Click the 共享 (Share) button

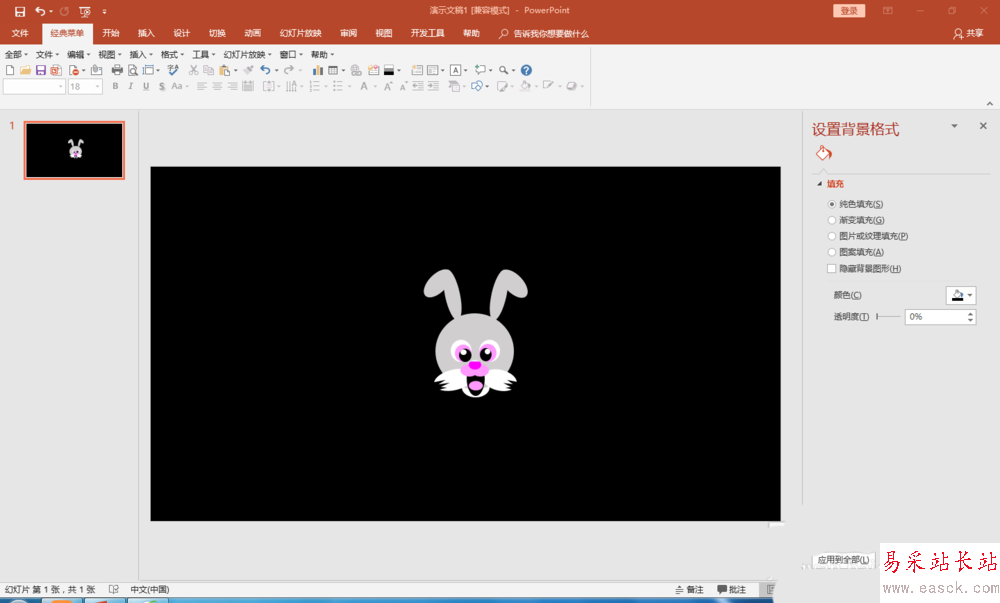pyautogui.click(x=968, y=33)
